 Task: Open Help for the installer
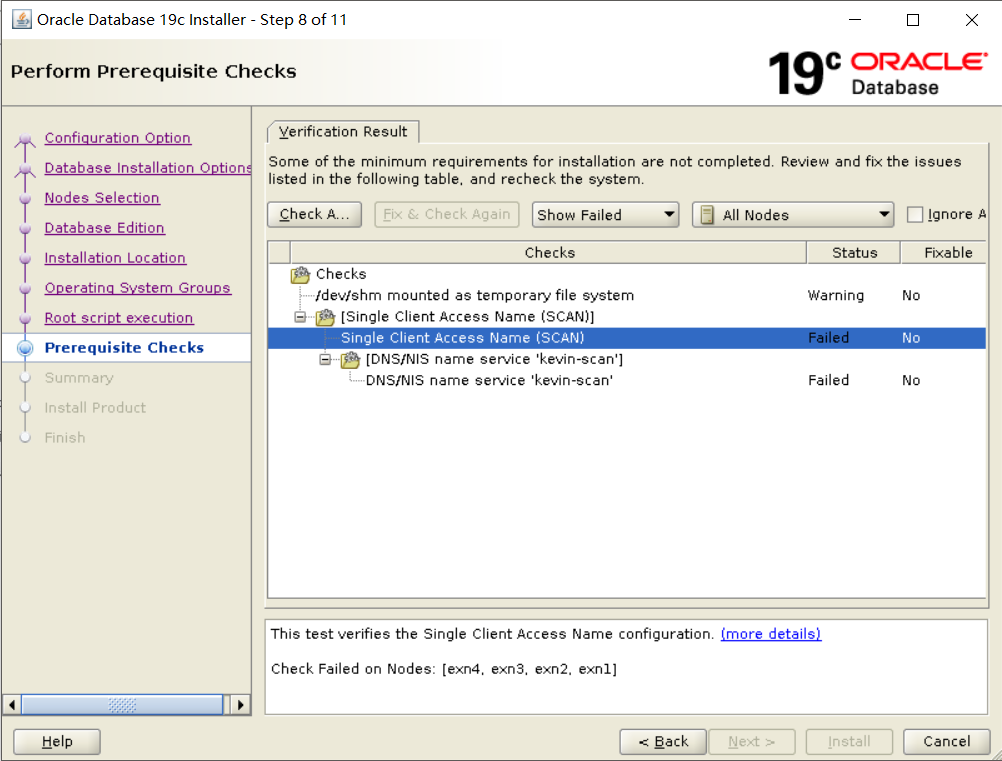point(57,742)
